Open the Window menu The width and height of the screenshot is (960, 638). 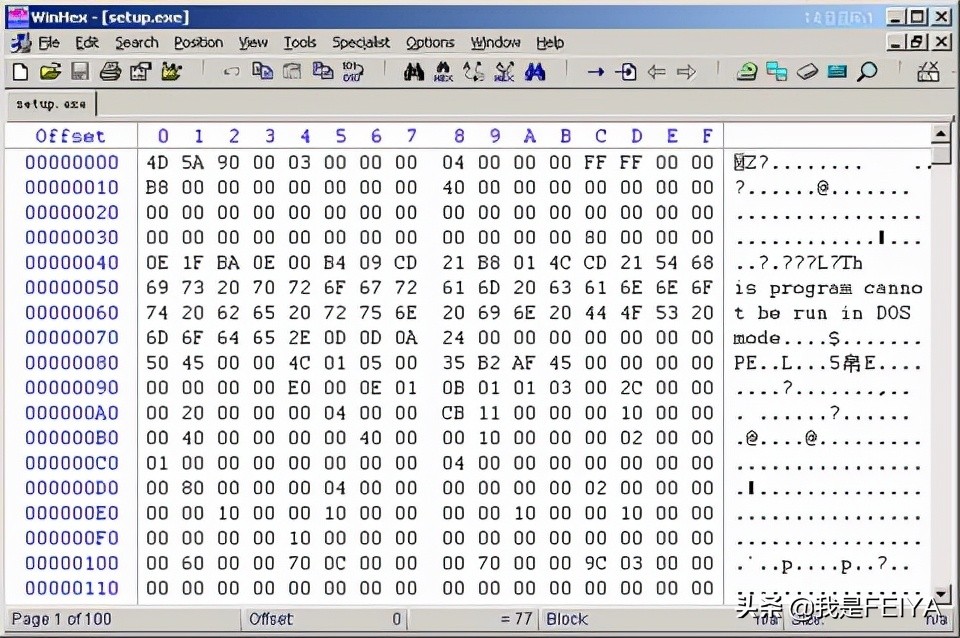[495, 43]
